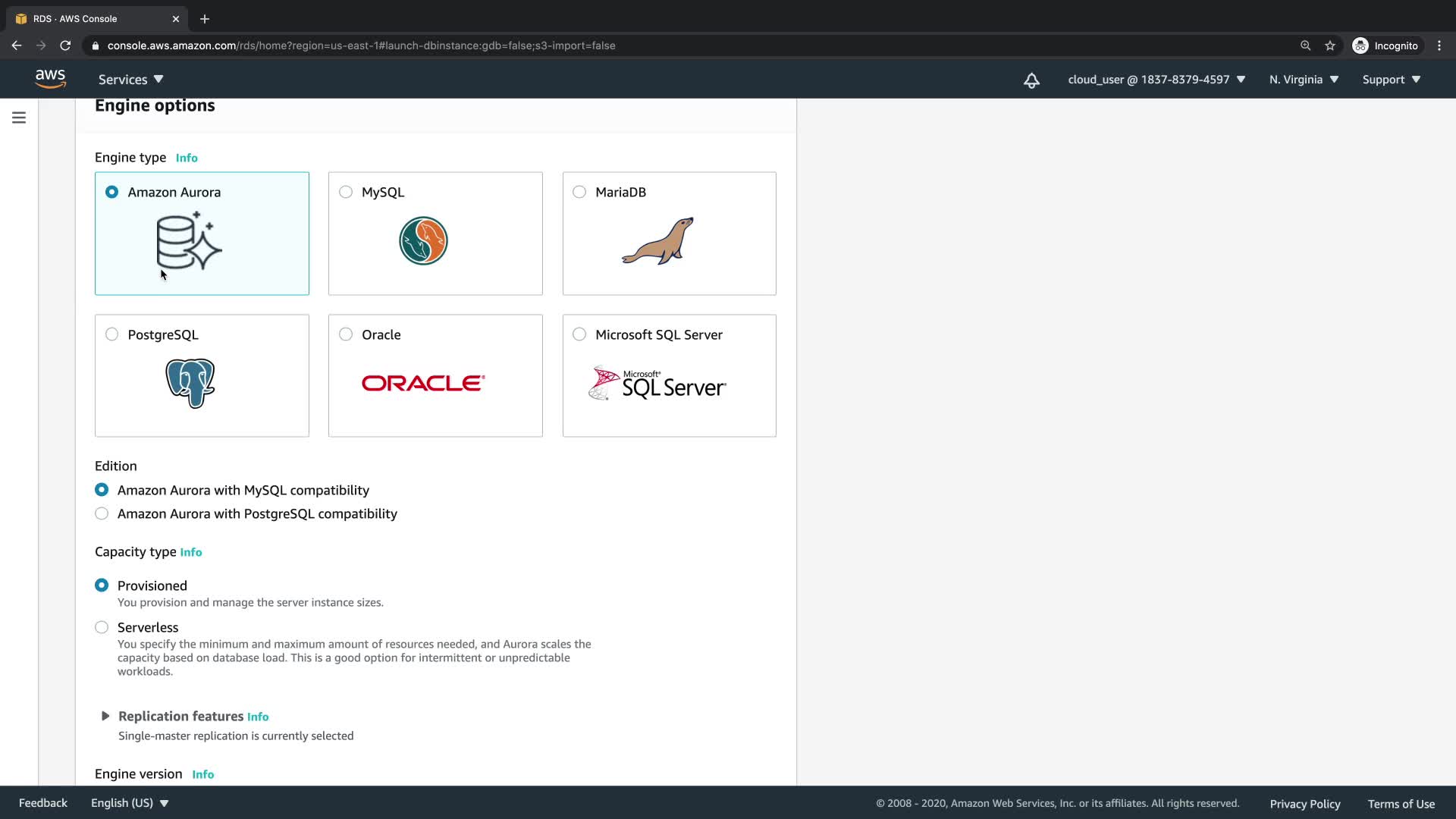Click the PostgreSQL elephant logo
Screen dimensions: 1456x819
(x=190, y=383)
